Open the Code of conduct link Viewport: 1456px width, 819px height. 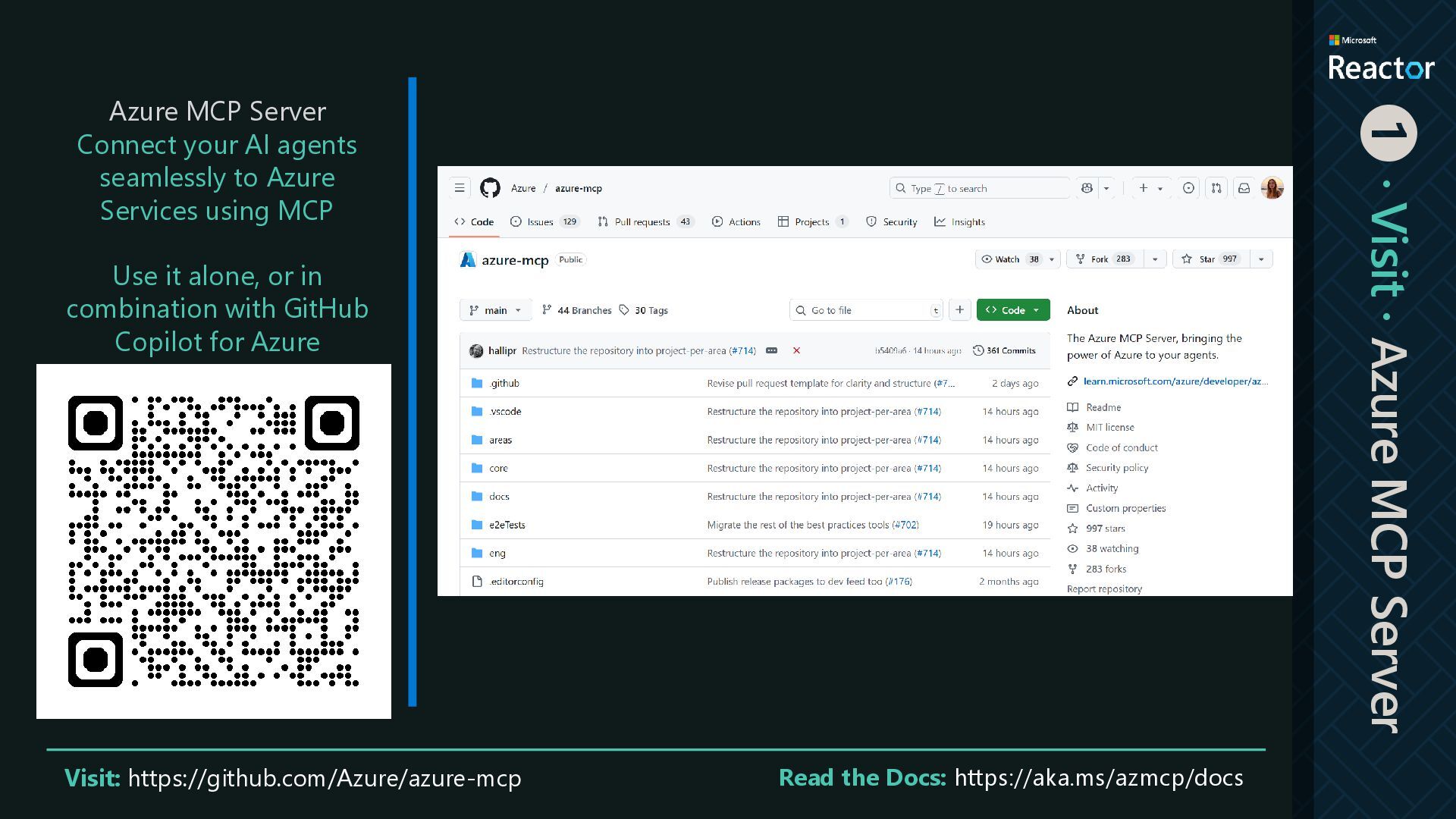point(1122,447)
